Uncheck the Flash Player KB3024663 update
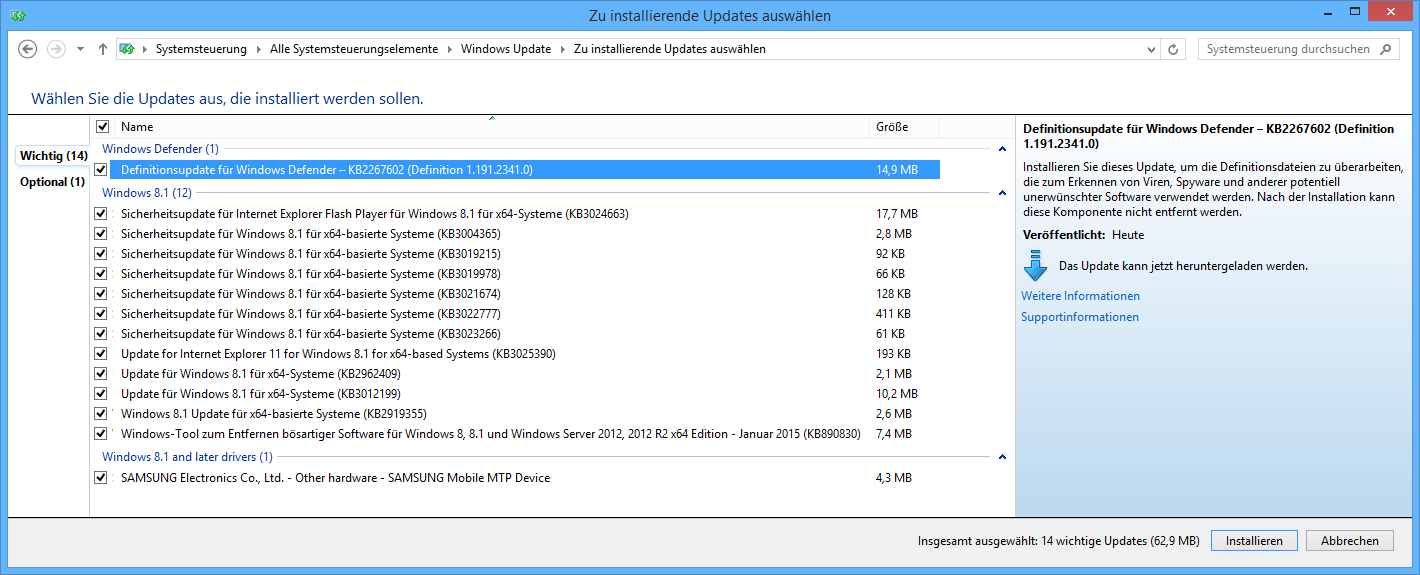1420x575 pixels. pyautogui.click(x=101, y=214)
